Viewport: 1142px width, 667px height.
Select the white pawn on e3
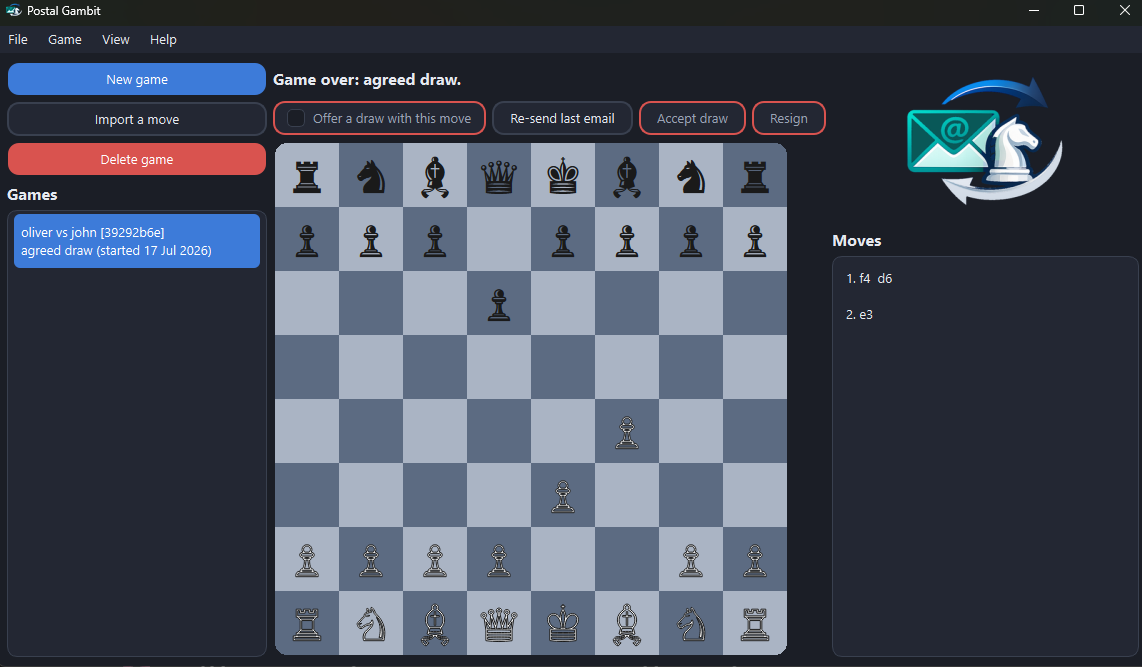coord(563,497)
